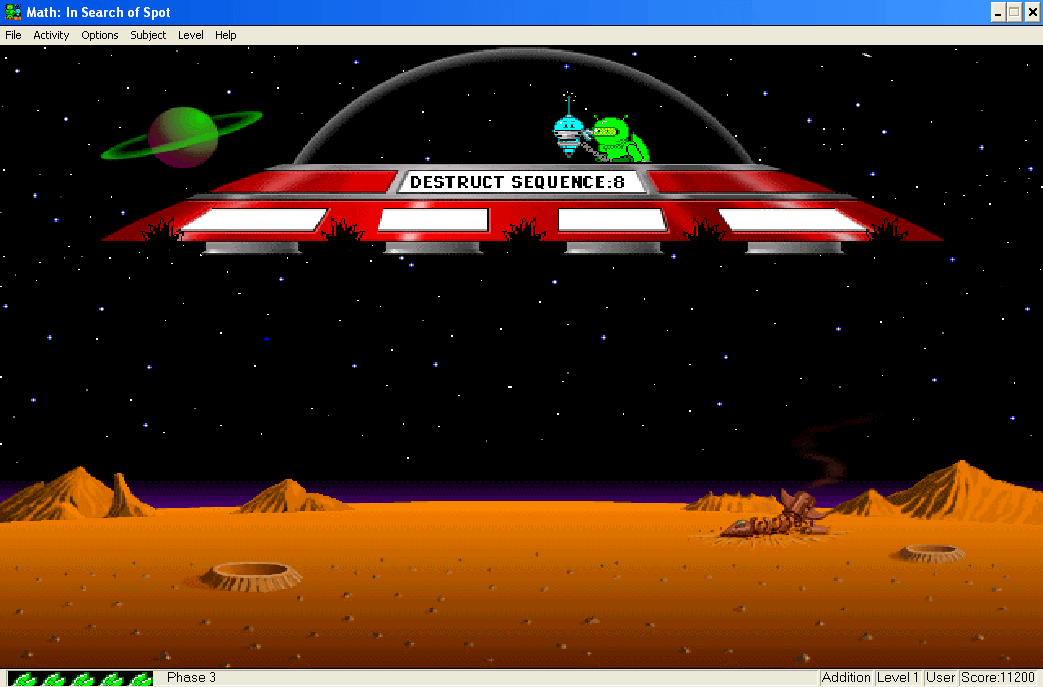
Task: Click the green alien in the spaceship dome
Action: click(619, 139)
